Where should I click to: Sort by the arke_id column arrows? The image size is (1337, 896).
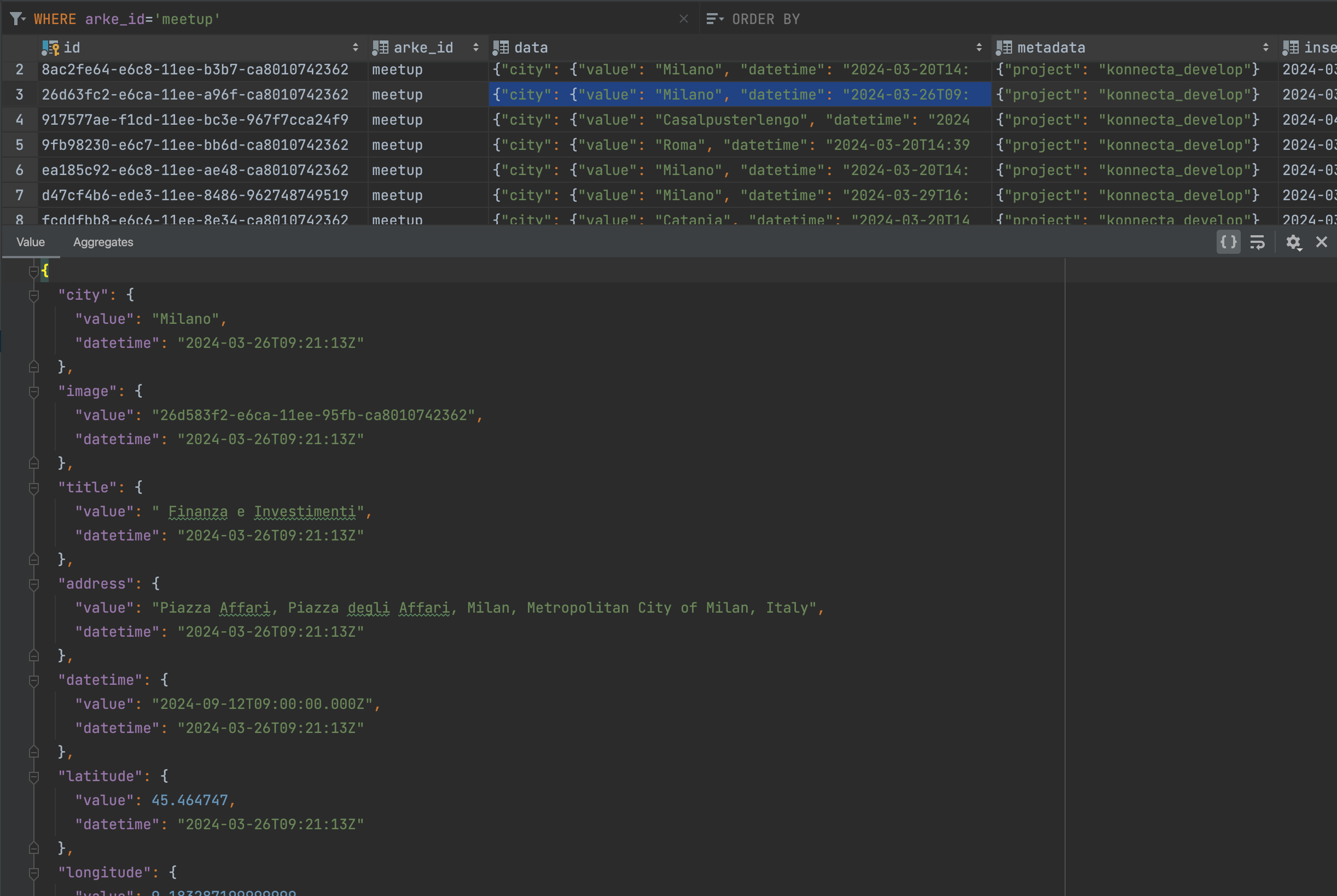pyautogui.click(x=475, y=48)
